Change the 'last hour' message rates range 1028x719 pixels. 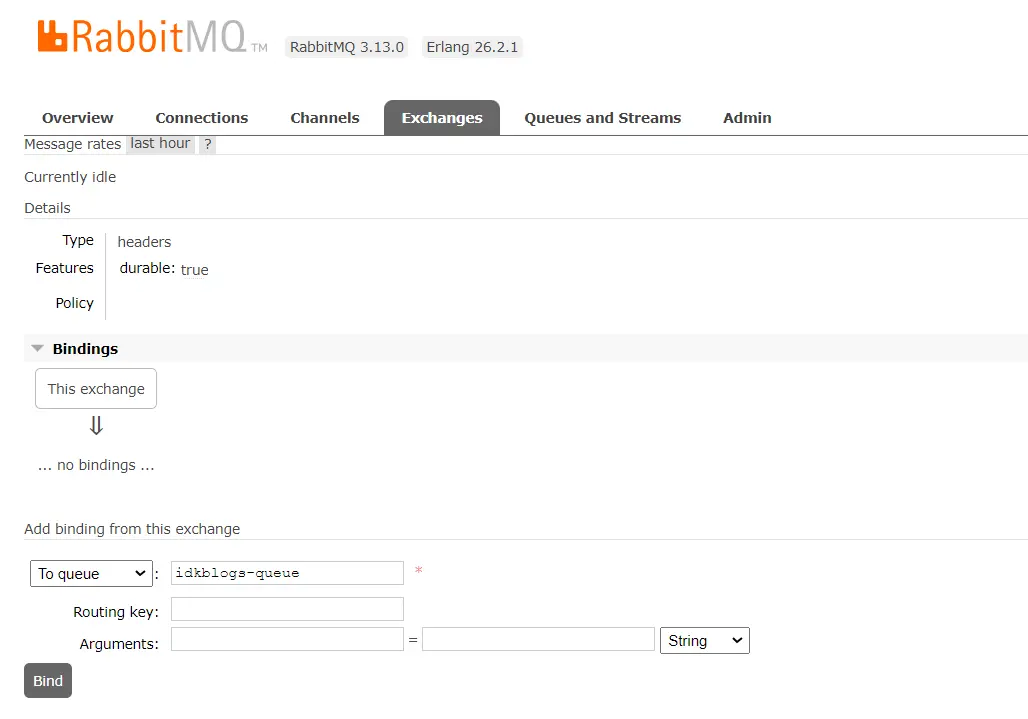pyautogui.click(x=160, y=144)
